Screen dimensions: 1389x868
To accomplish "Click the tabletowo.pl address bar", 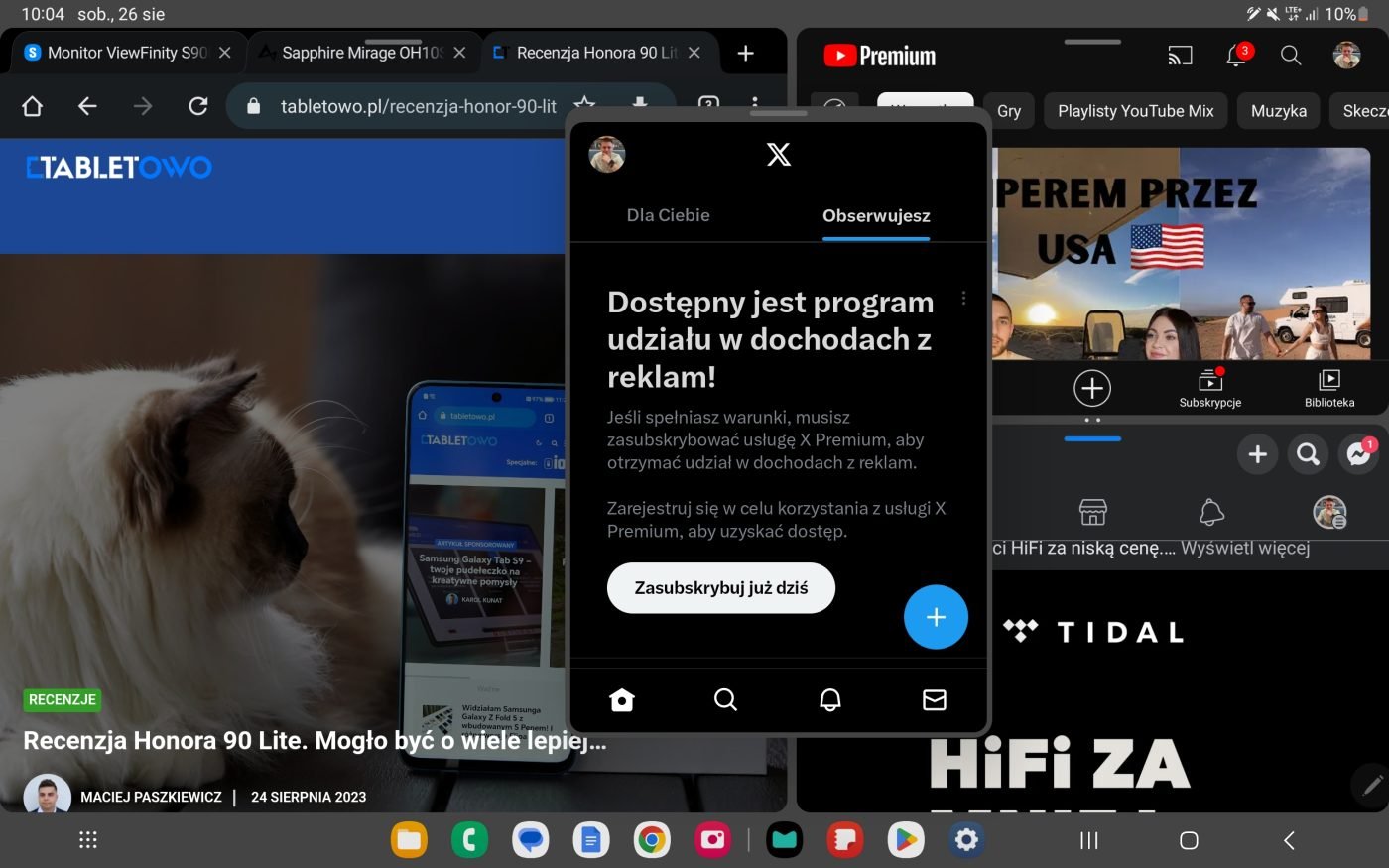I will pyautogui.click(x=417, y=106).
